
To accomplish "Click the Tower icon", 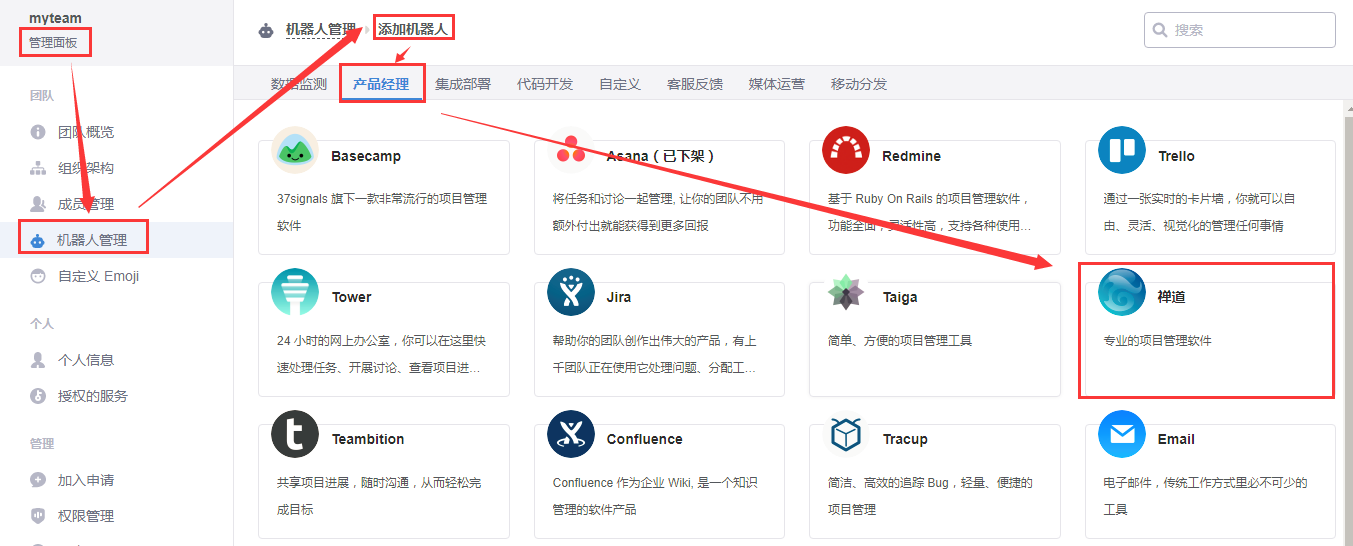I will (295, 292).
